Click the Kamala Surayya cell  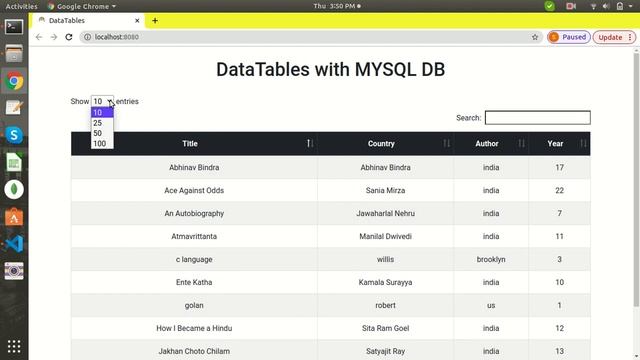(386, 282)
